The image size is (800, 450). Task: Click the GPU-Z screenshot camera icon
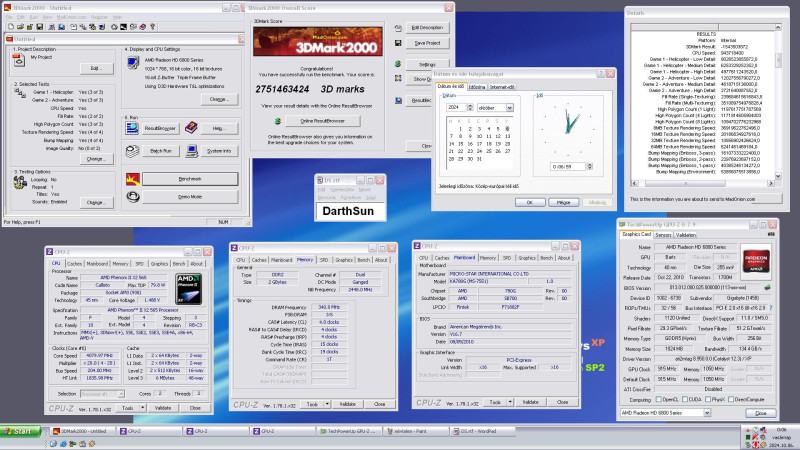pos(771,234)
